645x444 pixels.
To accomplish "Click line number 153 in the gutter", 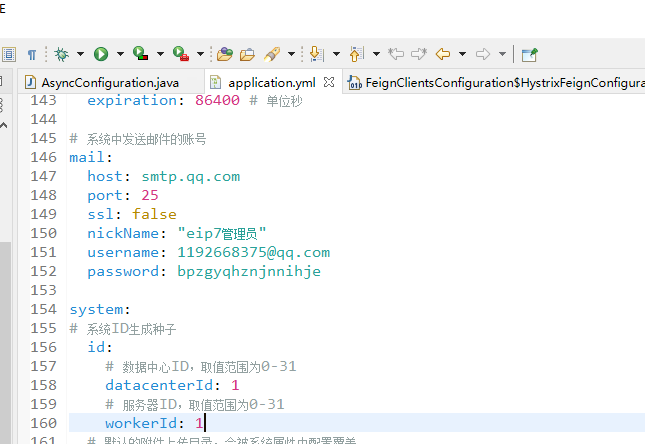I will [x=44, y=291].
